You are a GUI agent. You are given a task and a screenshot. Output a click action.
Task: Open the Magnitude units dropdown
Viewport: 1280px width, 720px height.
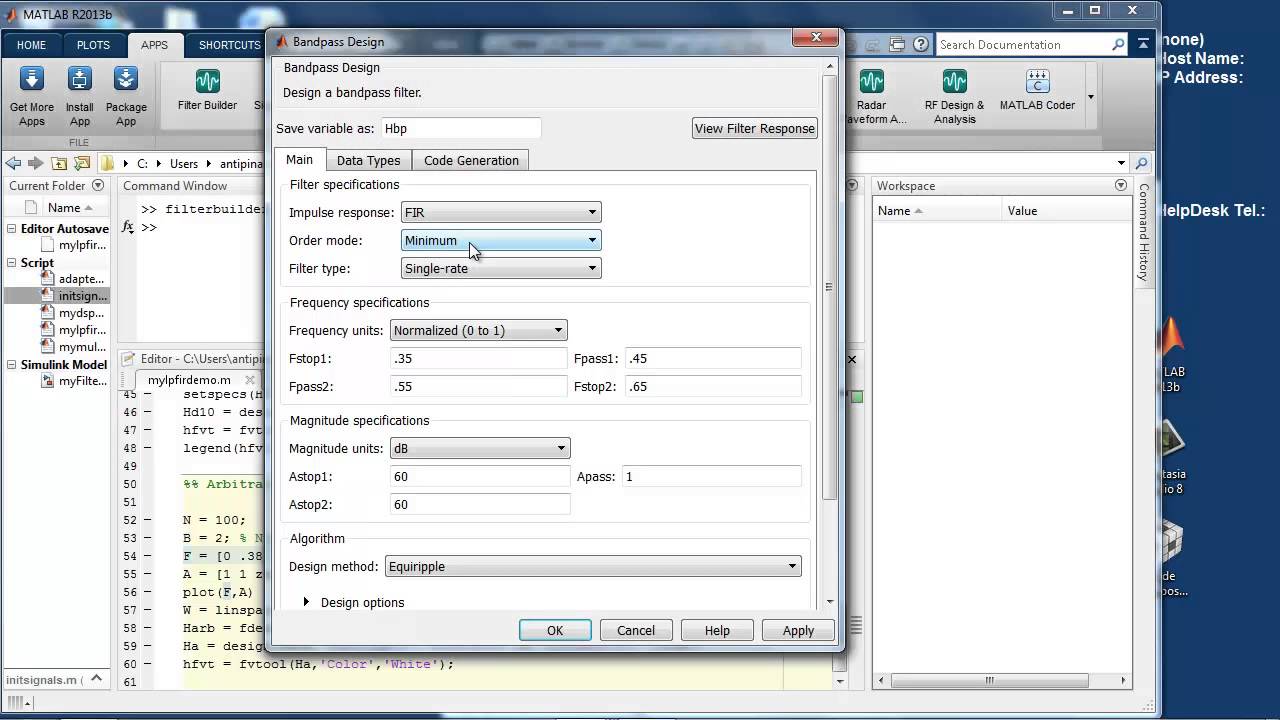(480, 448)
